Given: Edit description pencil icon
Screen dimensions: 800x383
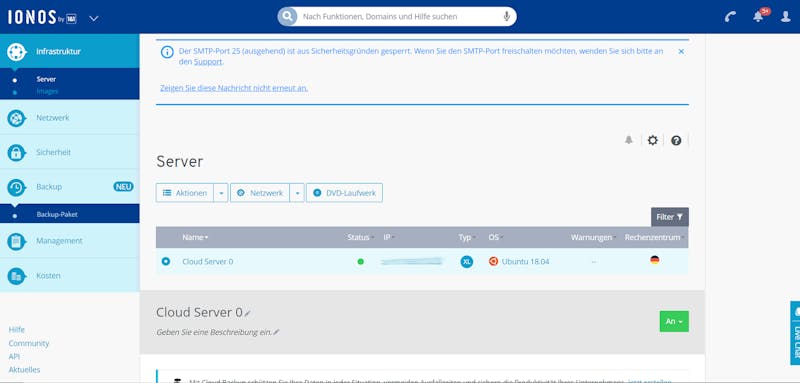Looking at the screenshot, I should 276,332.
